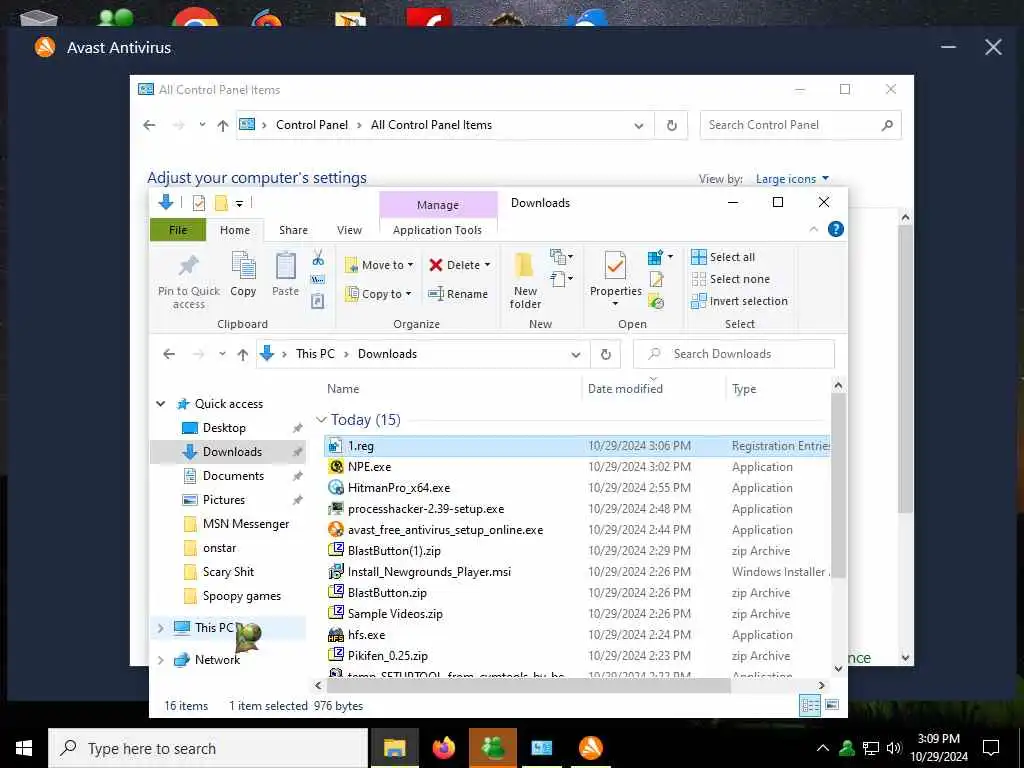Viewport: 1024px width, 768px height.
Task: Expand Network tree node
Action: [161, 660]
